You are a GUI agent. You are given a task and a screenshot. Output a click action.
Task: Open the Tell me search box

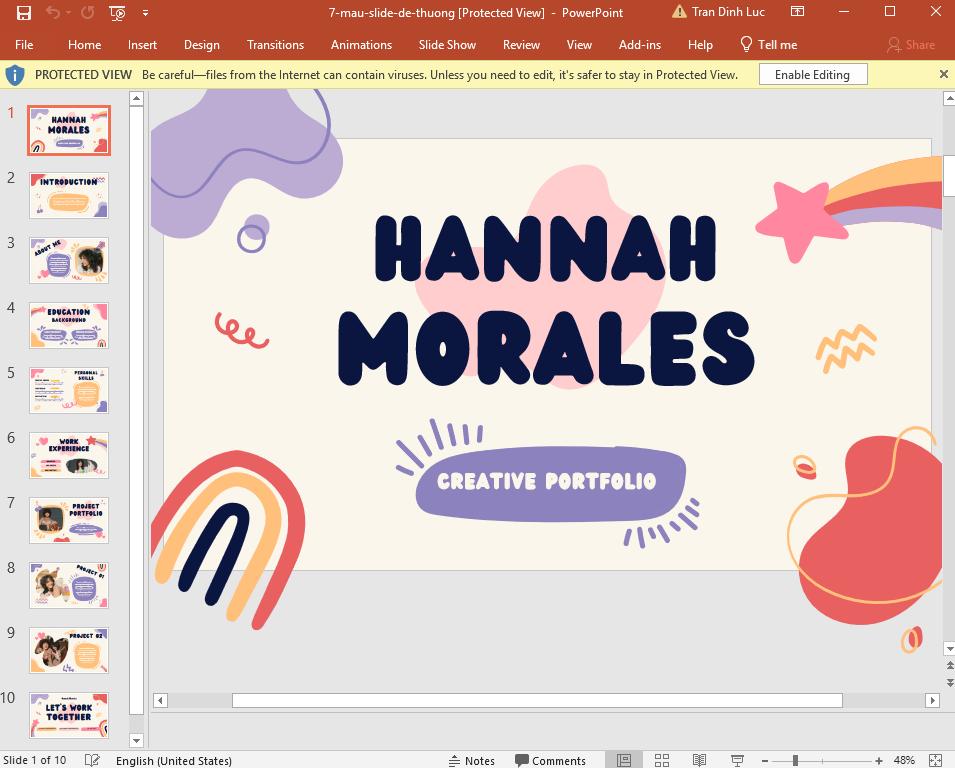coord(768,44)
